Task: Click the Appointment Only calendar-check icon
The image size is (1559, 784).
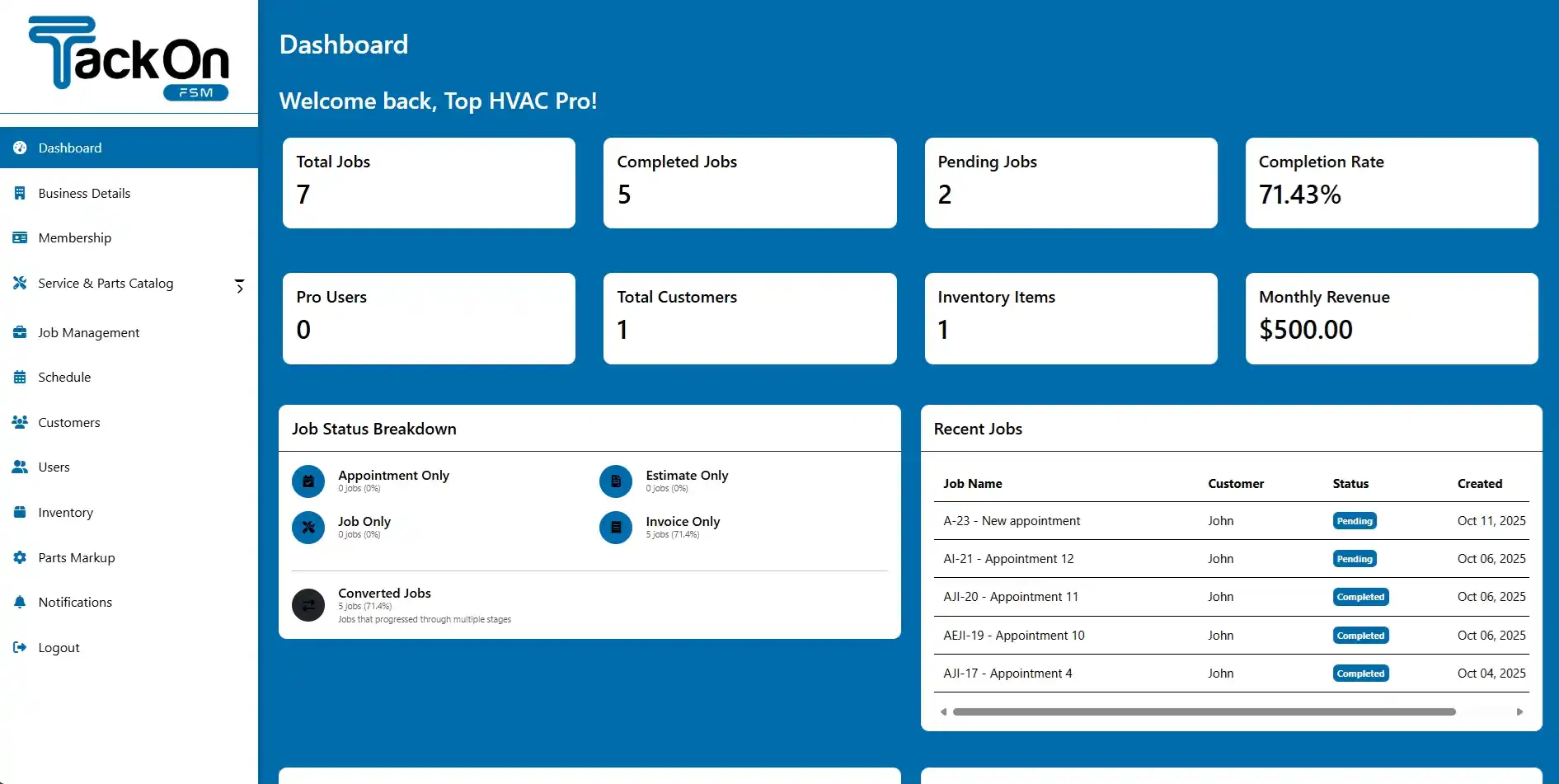Action: coord(308,481)
